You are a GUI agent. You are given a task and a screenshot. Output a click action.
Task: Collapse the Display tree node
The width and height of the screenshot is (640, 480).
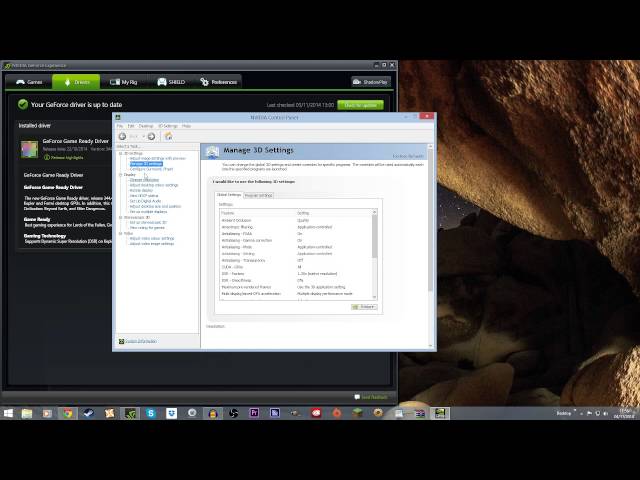tap(120, 175)
